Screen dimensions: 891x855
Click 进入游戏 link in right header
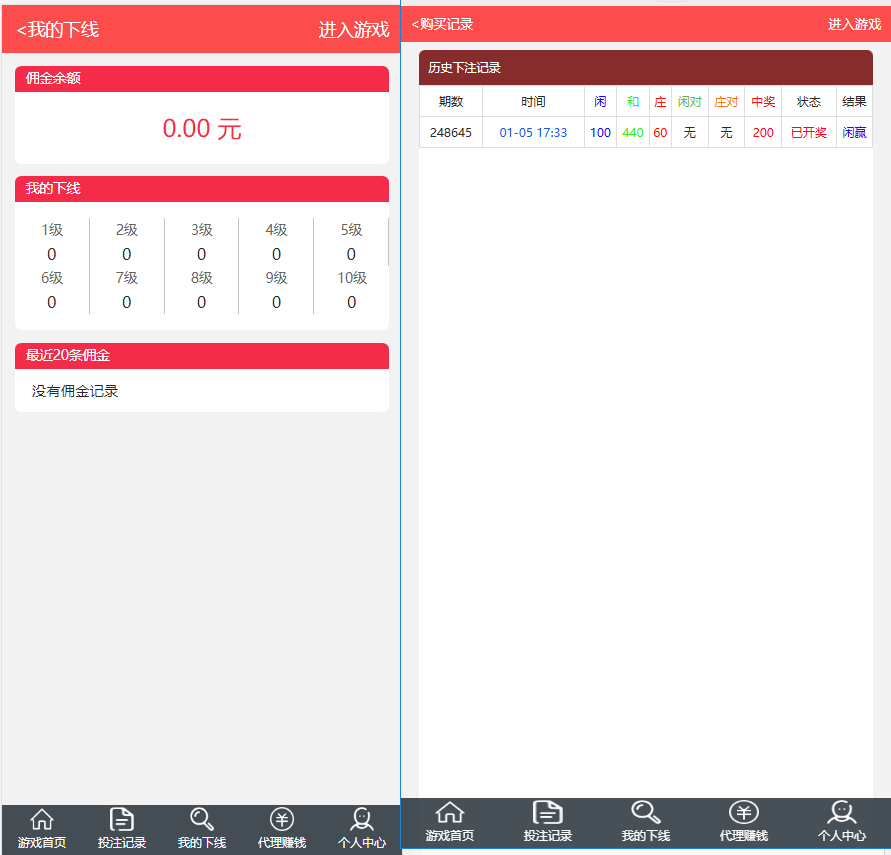[x=854, y=24]
